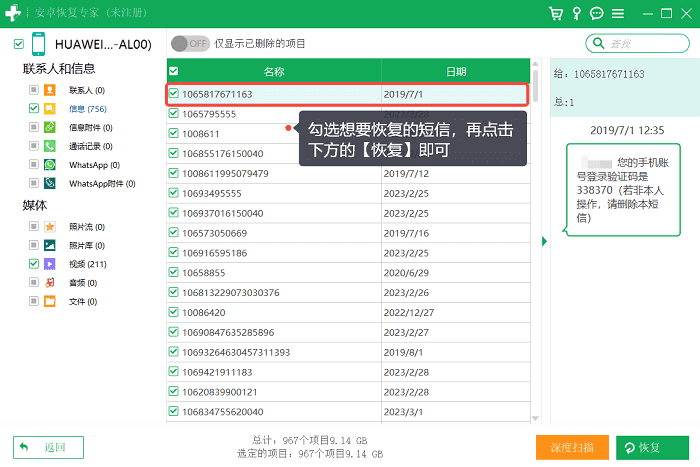Toggle the 联系人 (0) checkbox
The width and height of the screenshot is (700, 467).
point(33,90)
